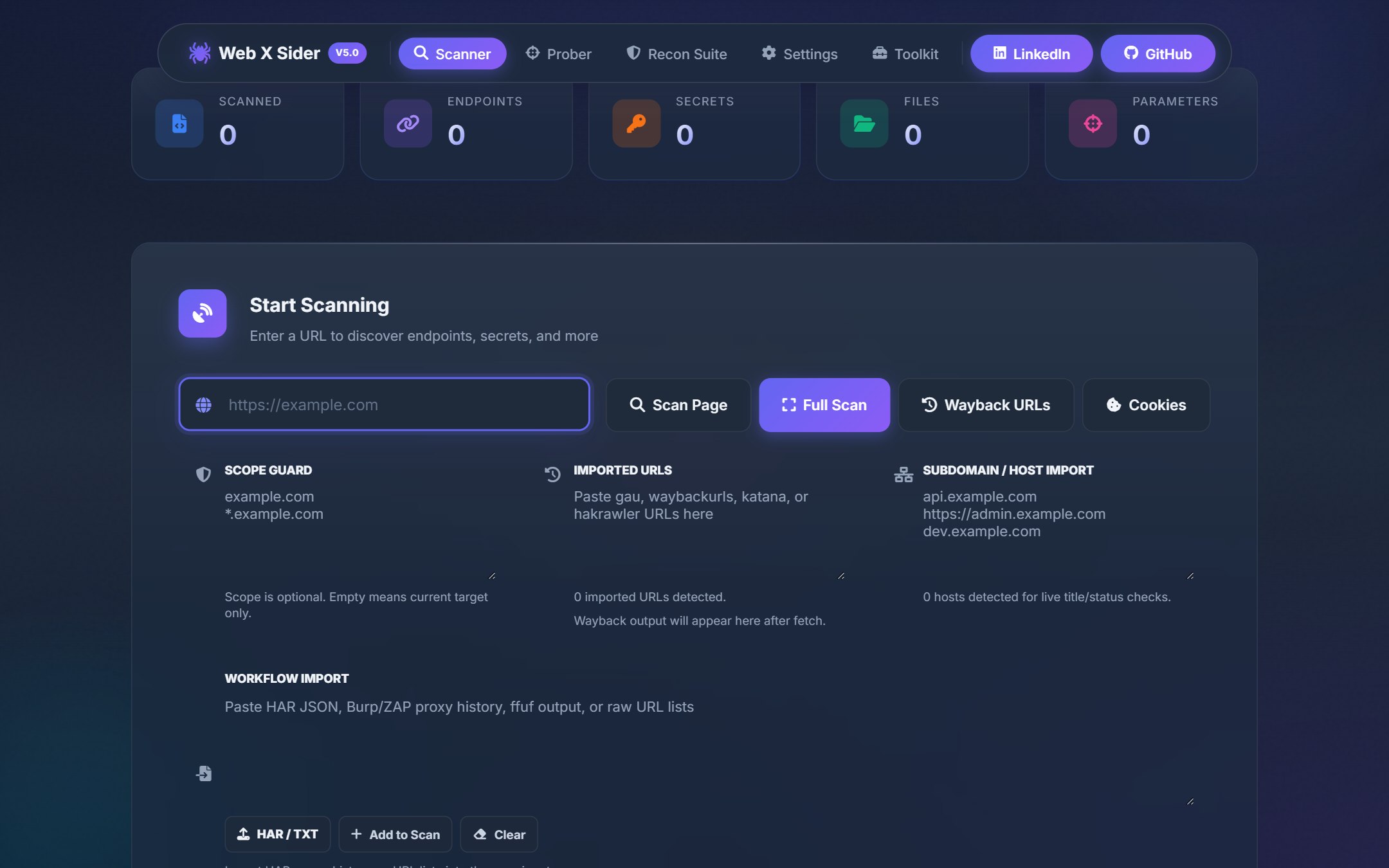Click the Scope Guard shield icon
The width and height of the screenshot is (1389, 868).
pyautogui.click(x=203, y=475)
